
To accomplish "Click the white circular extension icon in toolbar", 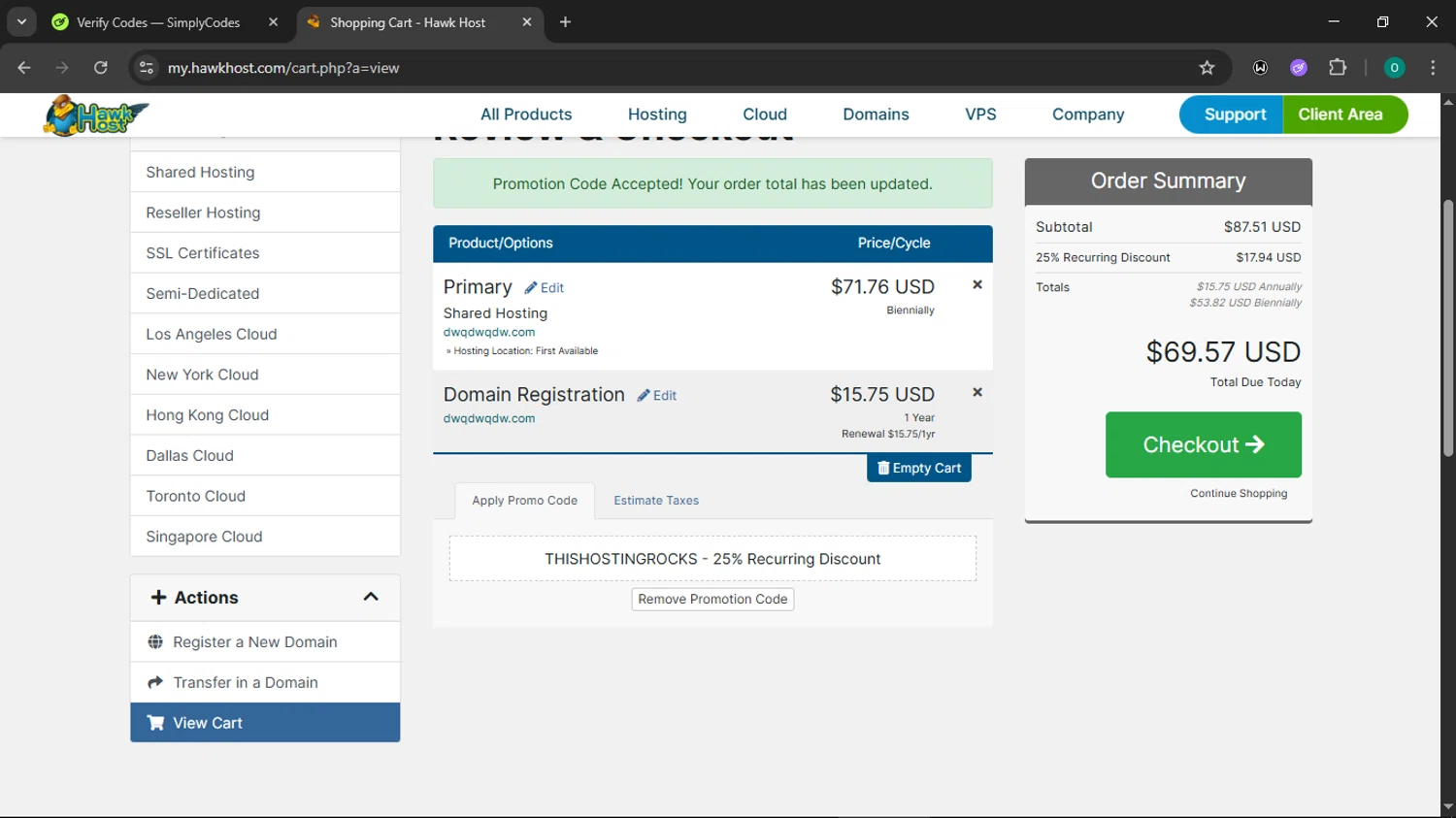I will coord(1260,68).
